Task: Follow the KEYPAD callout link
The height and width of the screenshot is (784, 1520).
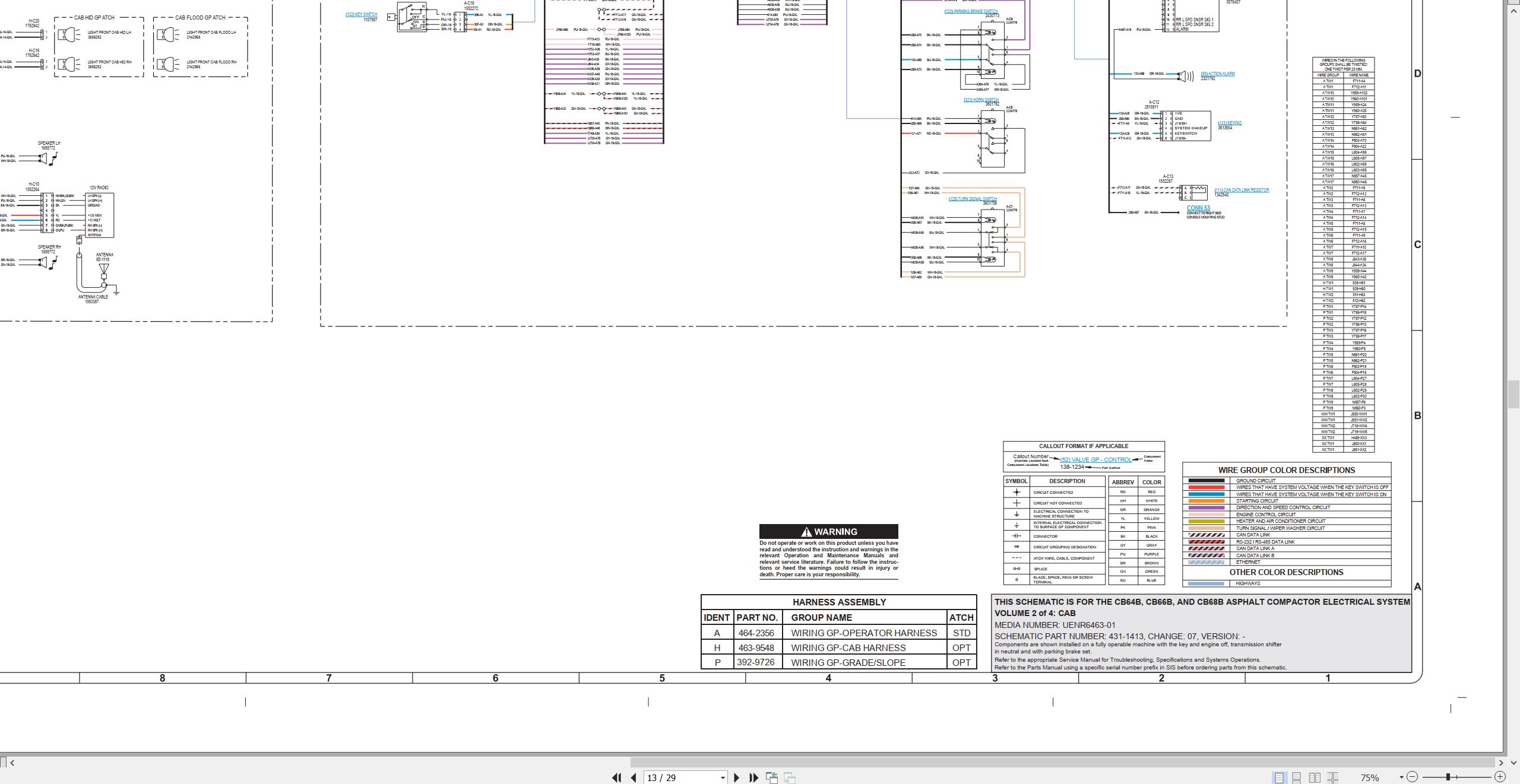Action: (x=1230, y=123)
